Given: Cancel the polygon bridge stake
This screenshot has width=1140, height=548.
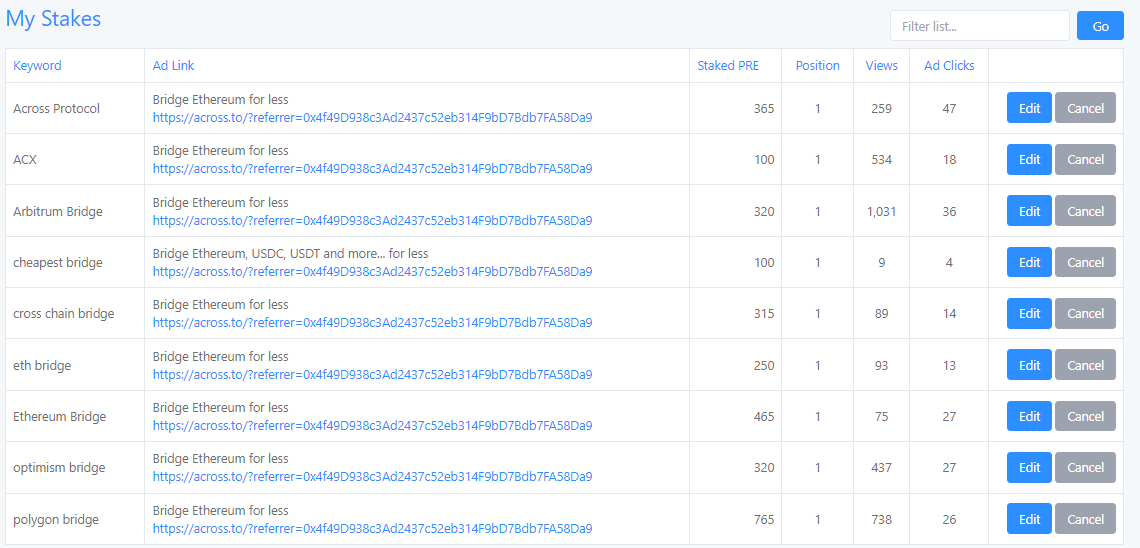Looking at the screenshot, I should [1085, 519].
